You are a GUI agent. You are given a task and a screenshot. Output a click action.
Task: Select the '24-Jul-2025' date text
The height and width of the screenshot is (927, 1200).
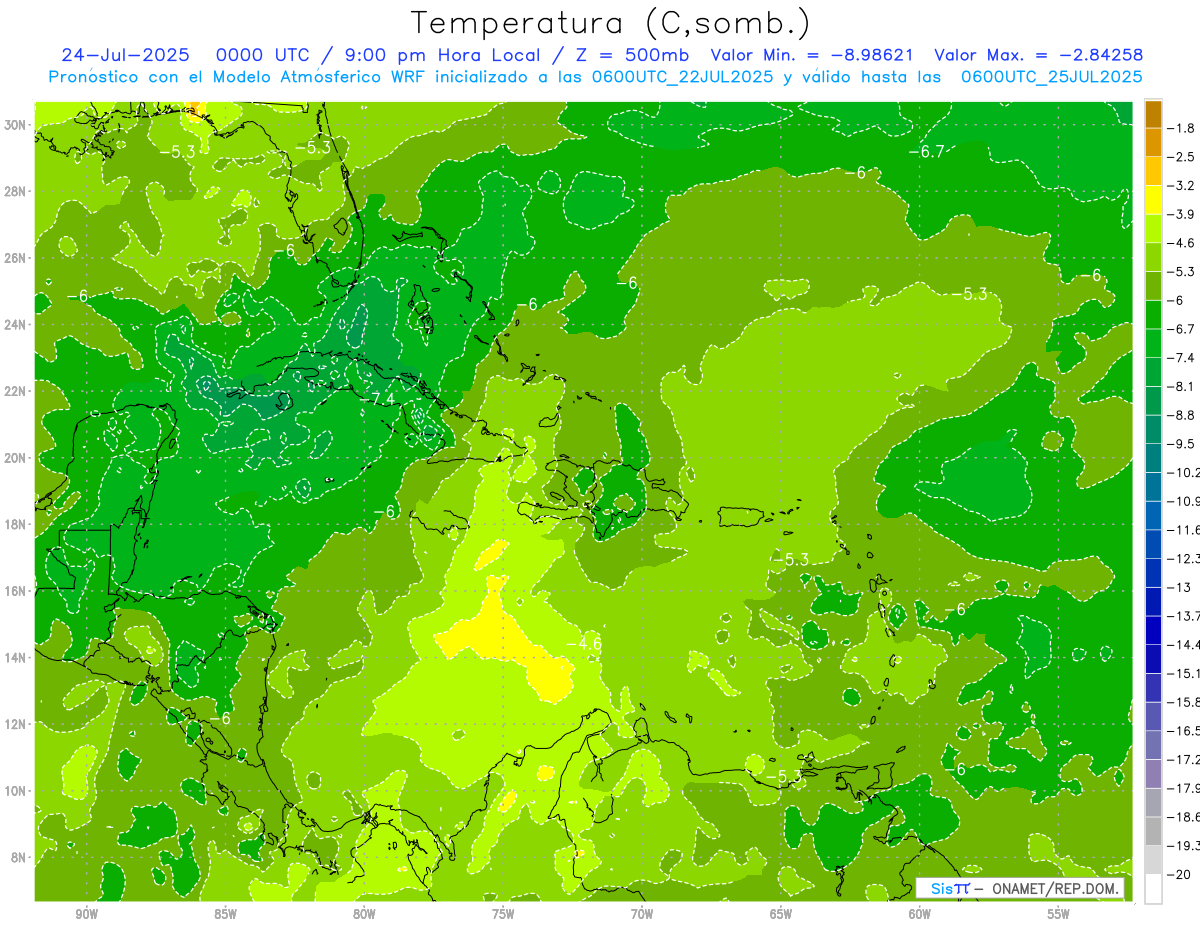pyautogui.click(x=125, y=55)
